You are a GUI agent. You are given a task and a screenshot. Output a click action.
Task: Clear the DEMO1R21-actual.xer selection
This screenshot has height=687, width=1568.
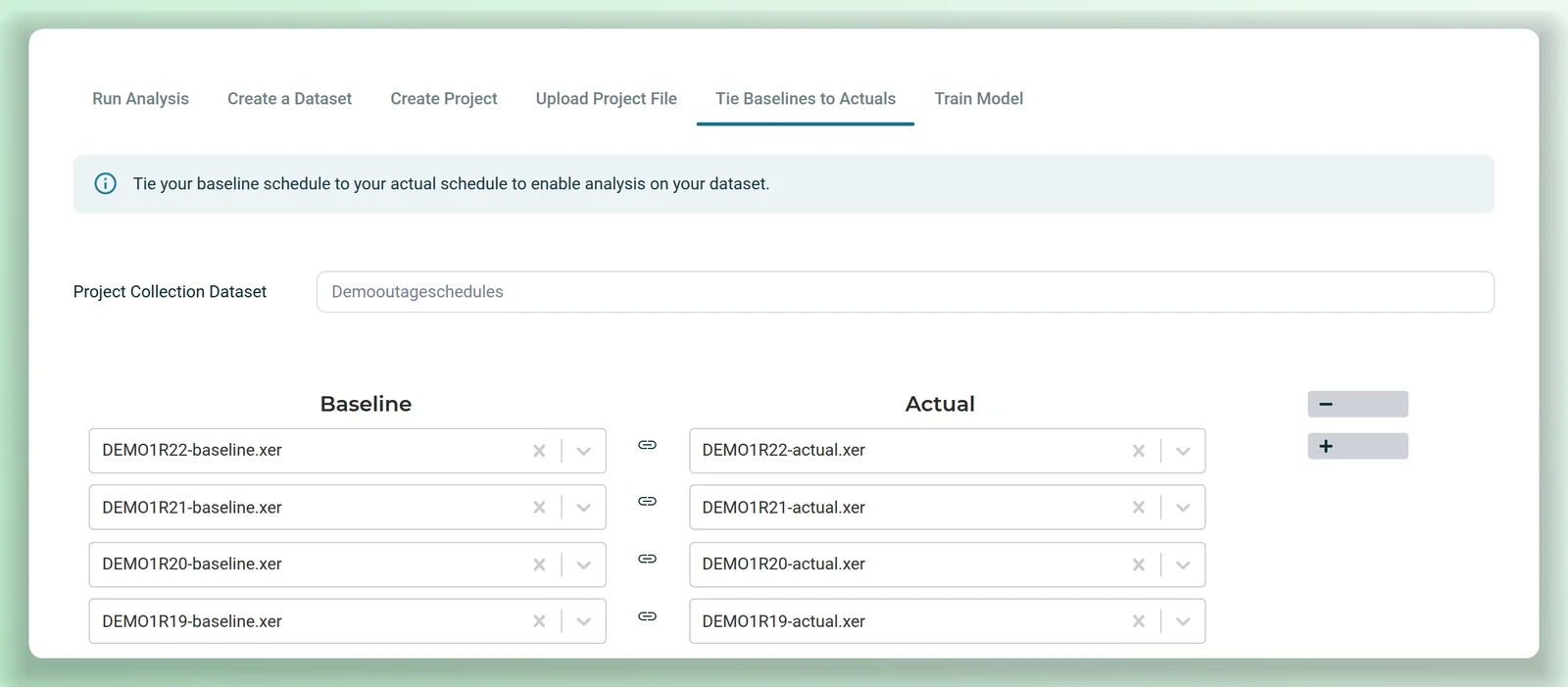(x=1139, y=508)
